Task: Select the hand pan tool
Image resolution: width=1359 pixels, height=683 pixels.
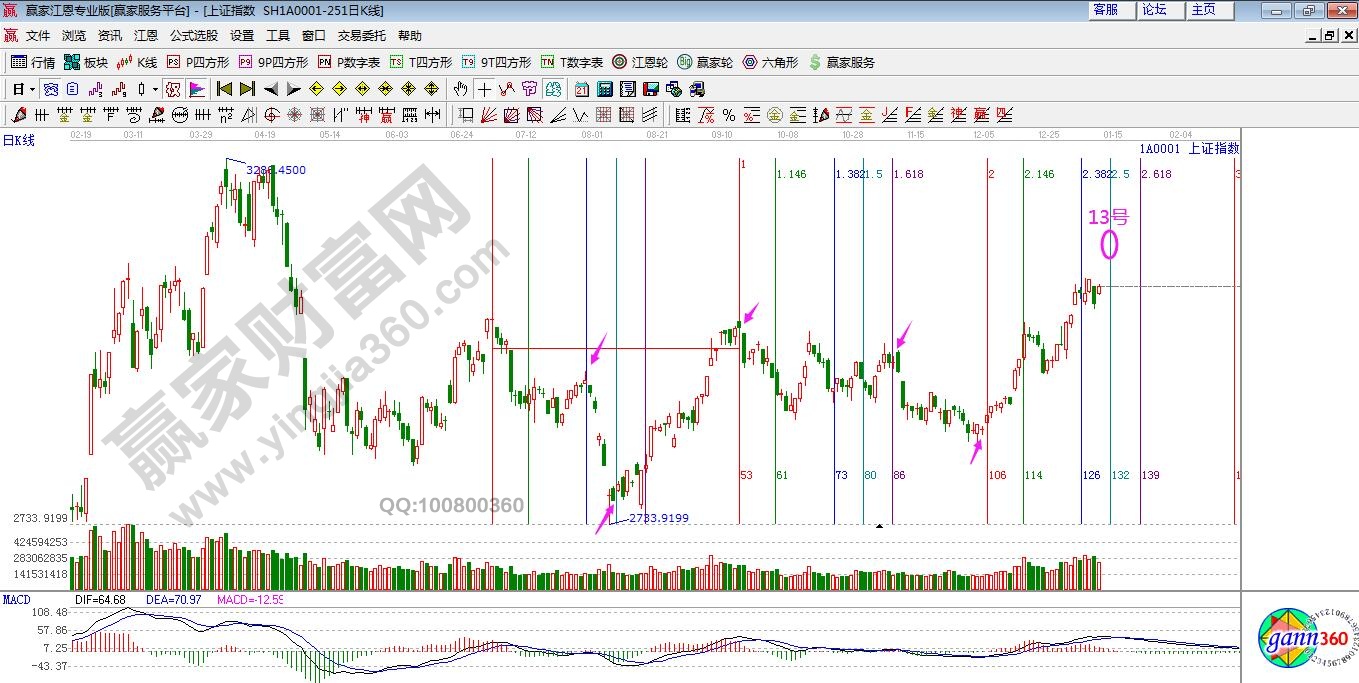Action: coord(460,88)
